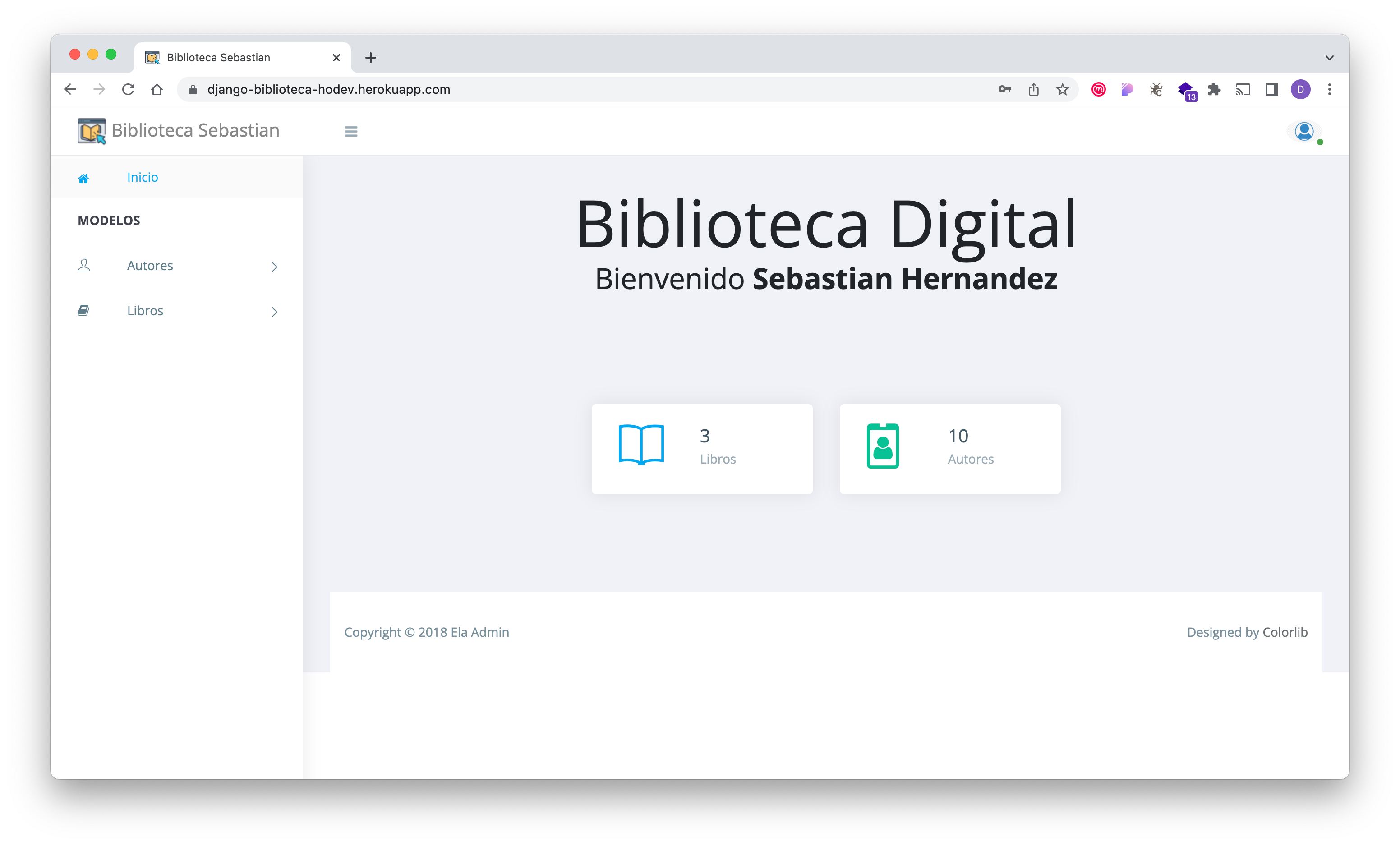
Task: Open the user profile avatar icon
Action: click(1304, 131)
